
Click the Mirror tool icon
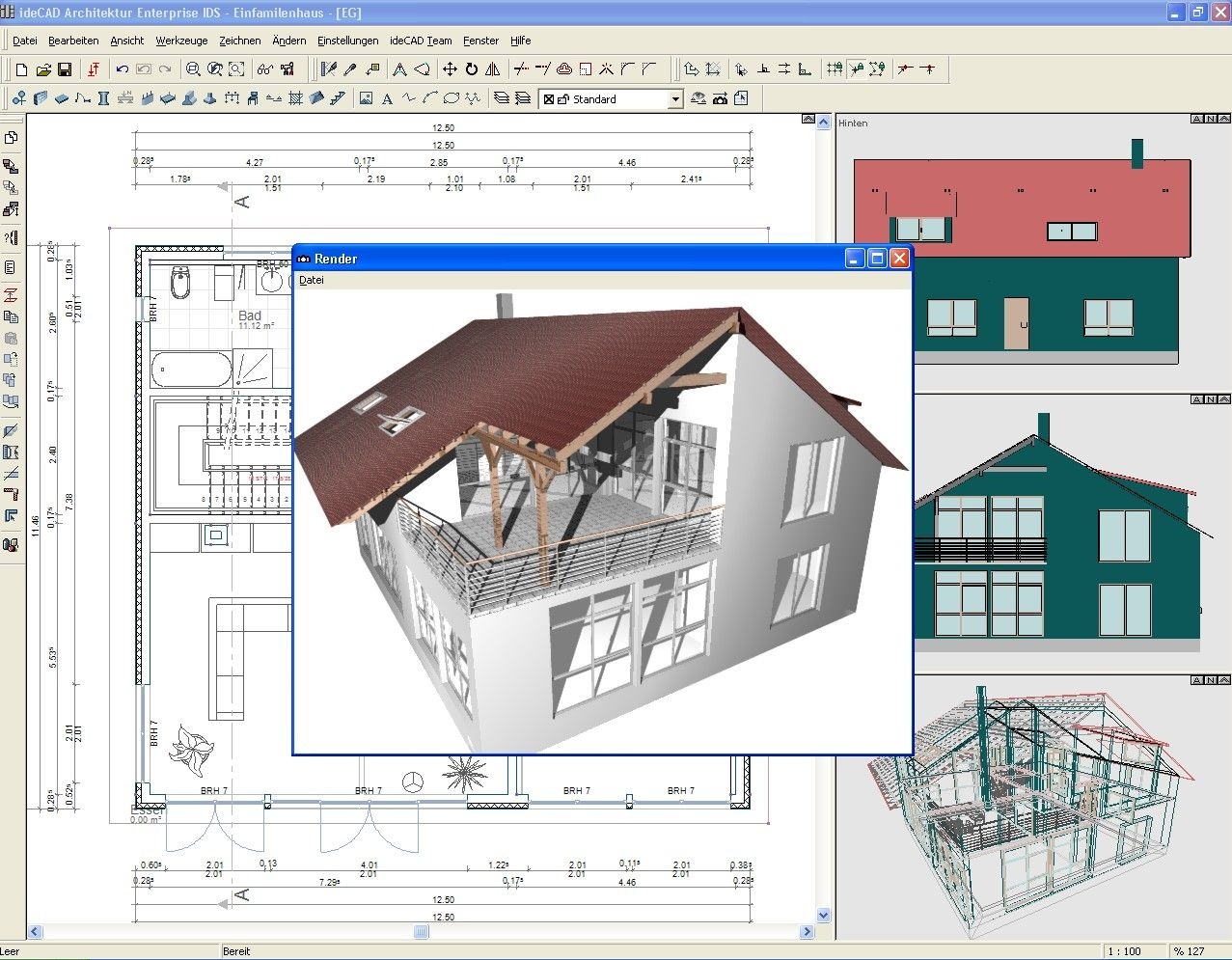tap(493, 69)
